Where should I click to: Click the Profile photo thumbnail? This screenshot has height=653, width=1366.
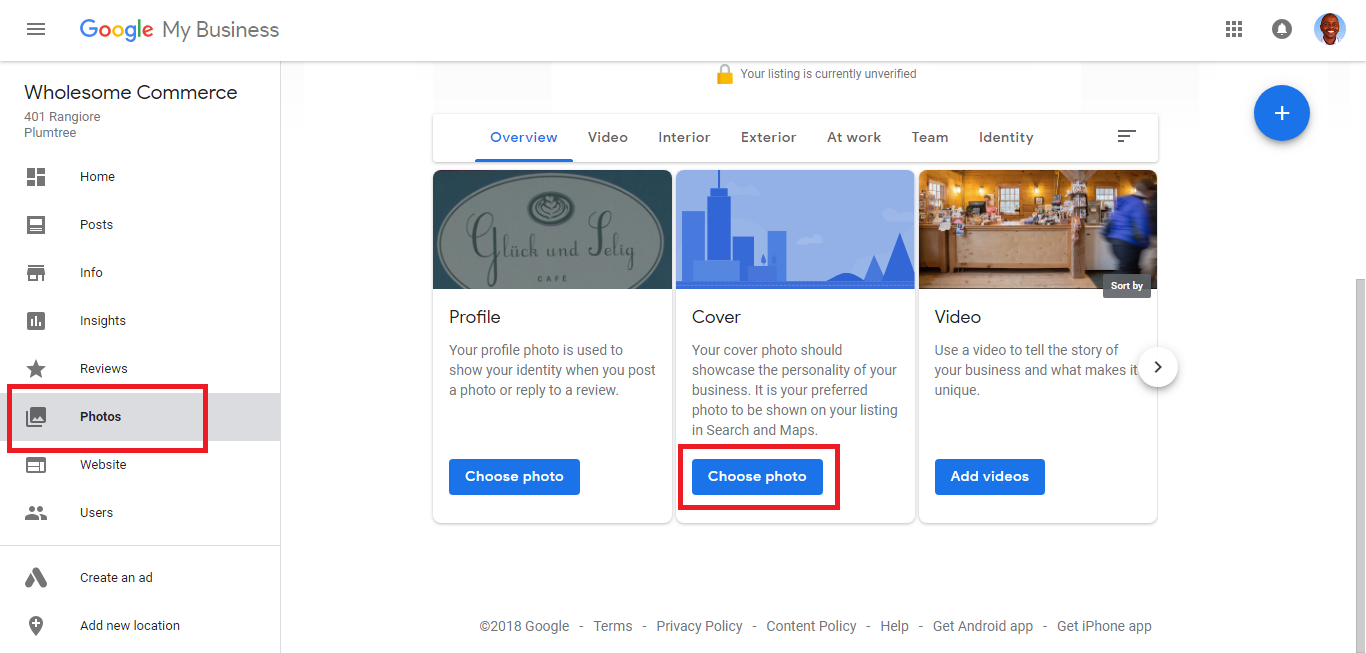point(552,230)
